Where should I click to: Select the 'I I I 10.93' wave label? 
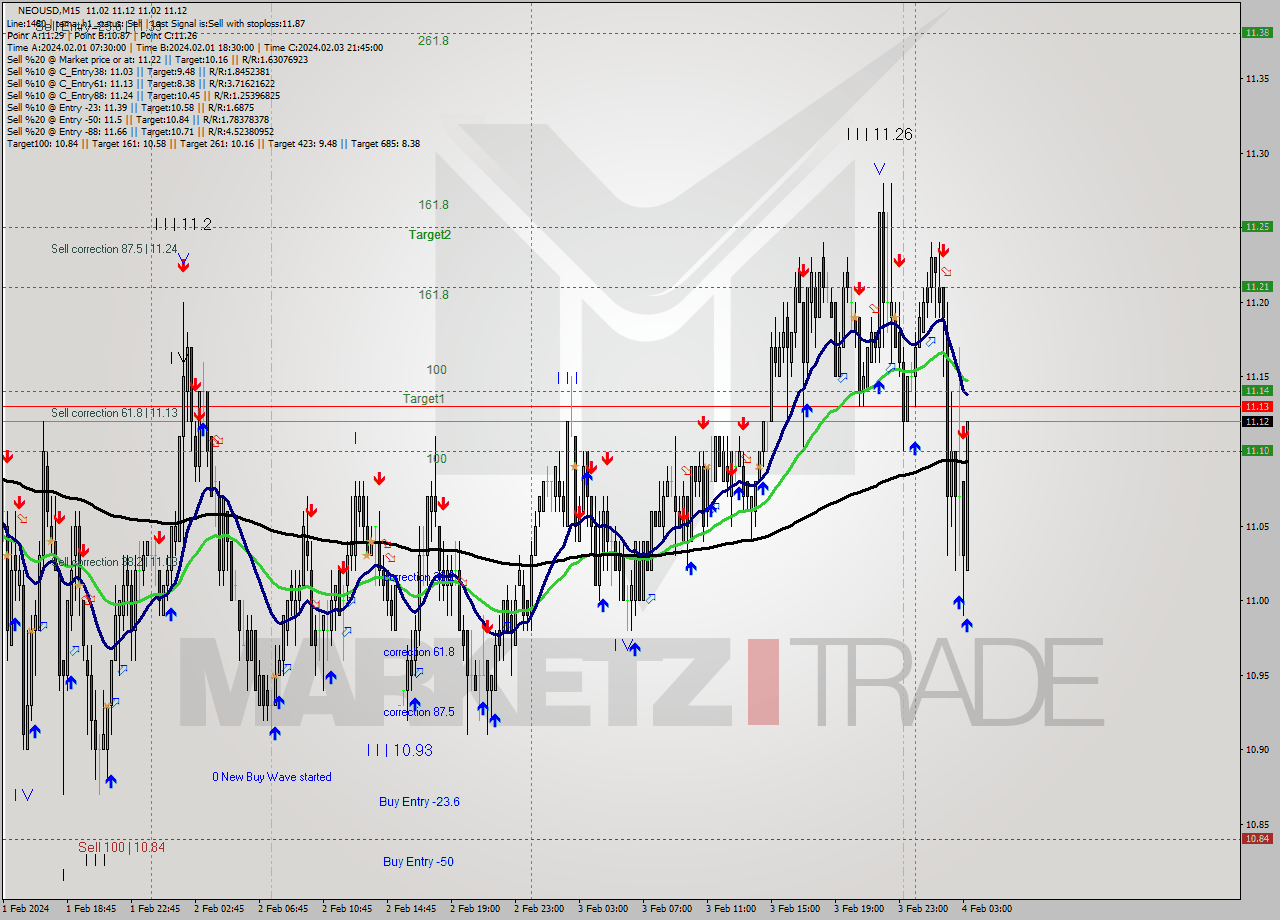399,750
